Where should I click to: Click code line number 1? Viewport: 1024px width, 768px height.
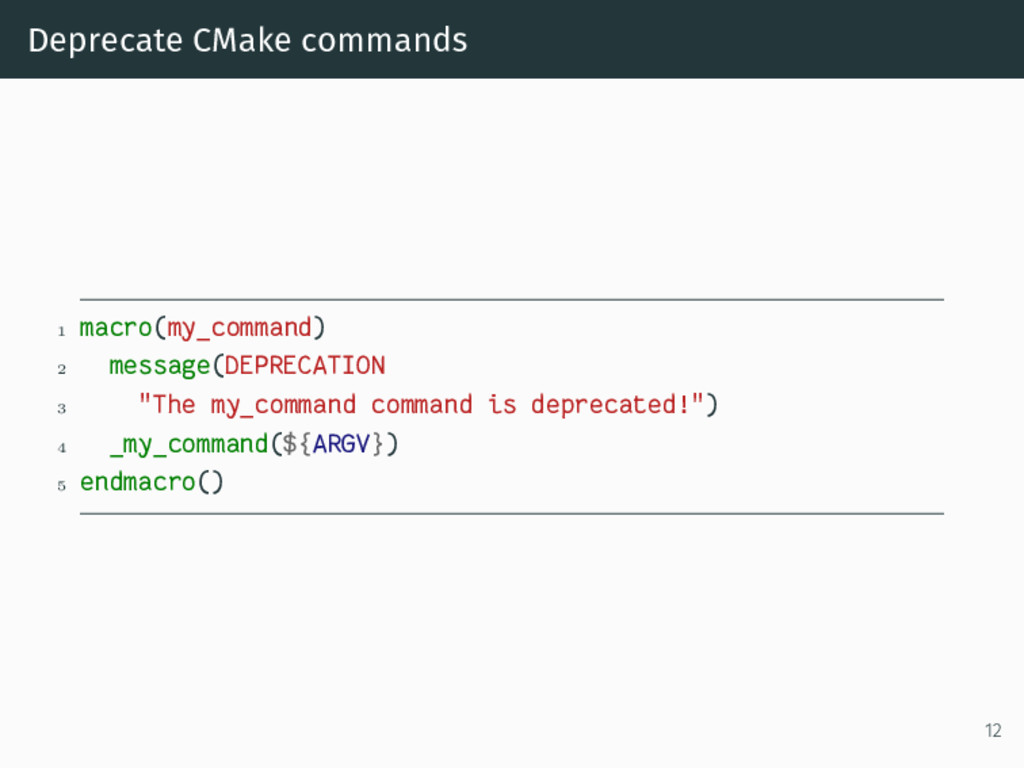tap(61, 331)
